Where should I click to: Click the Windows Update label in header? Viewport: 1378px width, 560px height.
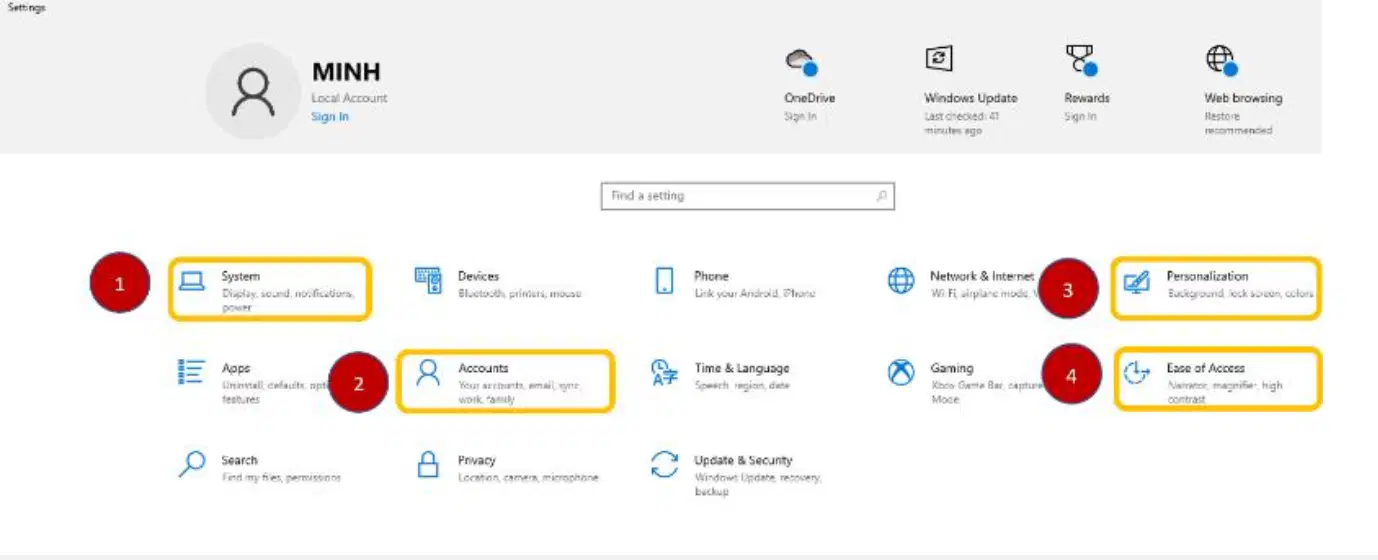[x=970, y=98]
